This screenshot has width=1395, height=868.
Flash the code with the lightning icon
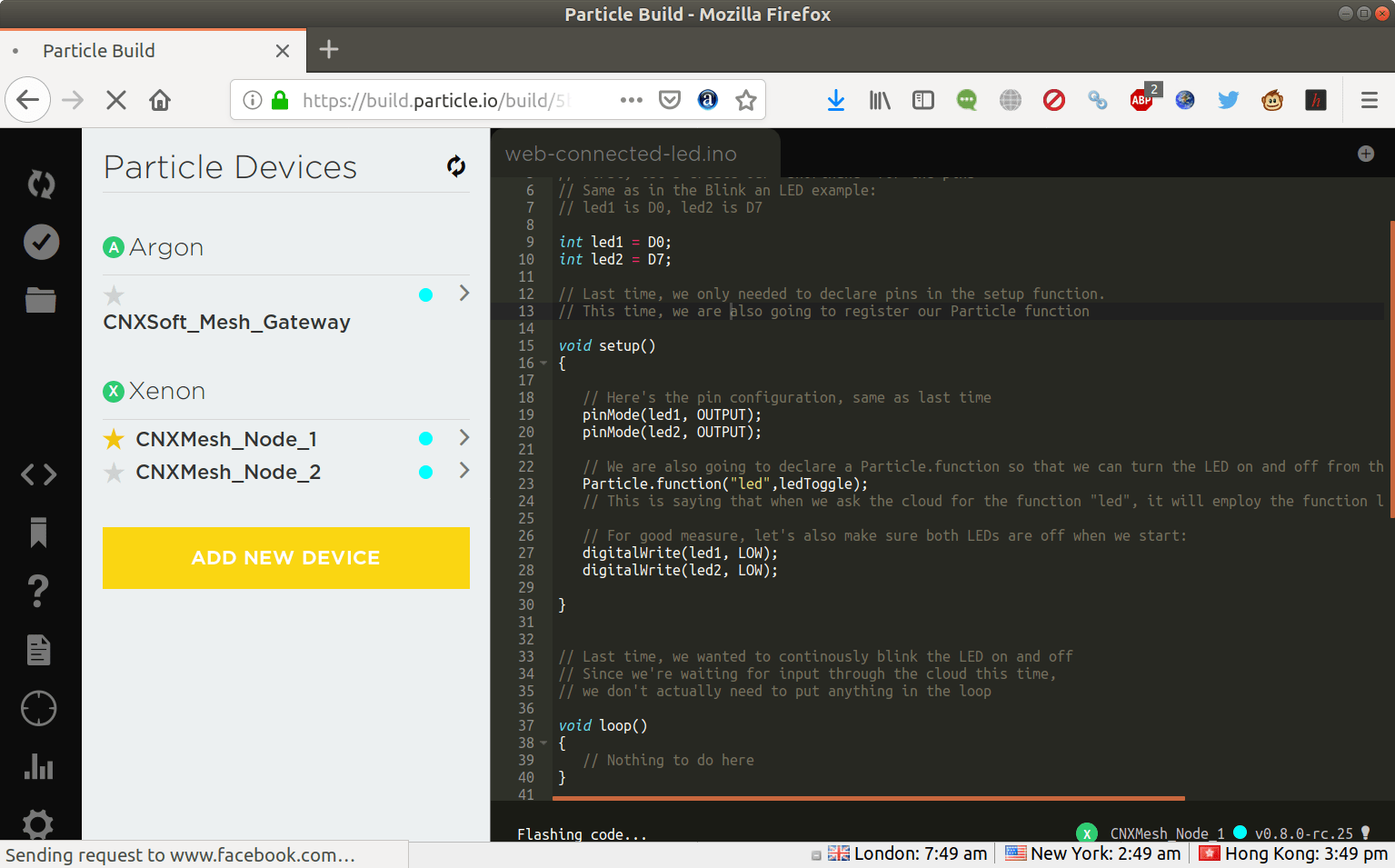coord(41,184)
